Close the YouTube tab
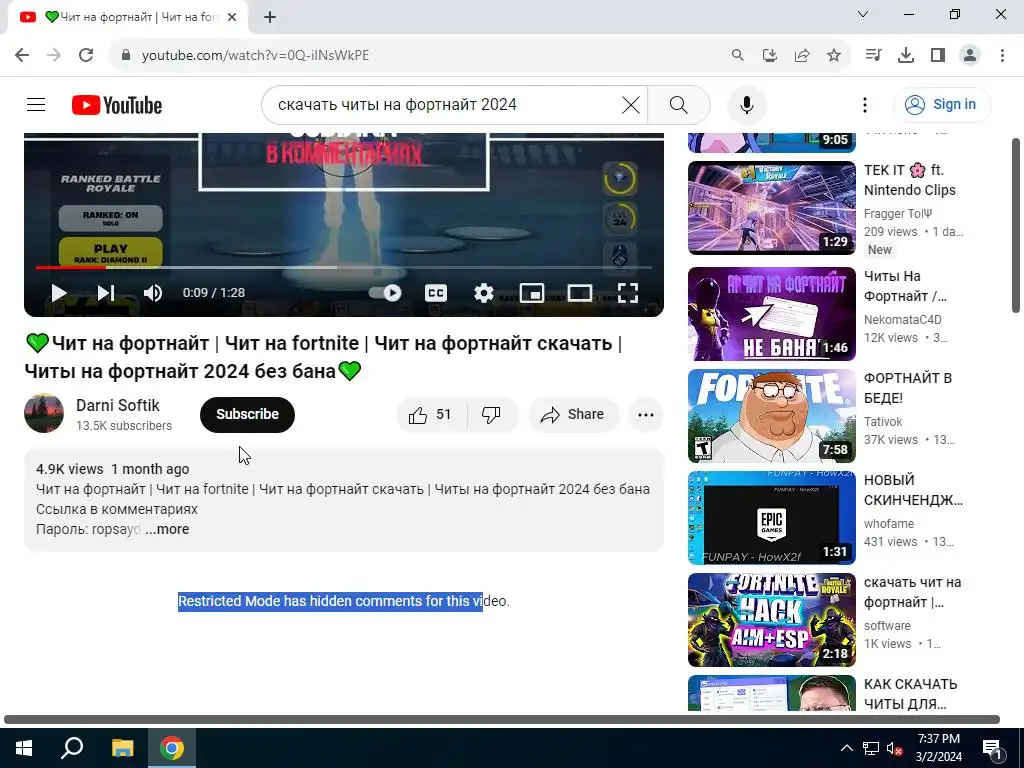Viewport: 1024px width, 768px height. pyautogui.click(x=232, y=17)
